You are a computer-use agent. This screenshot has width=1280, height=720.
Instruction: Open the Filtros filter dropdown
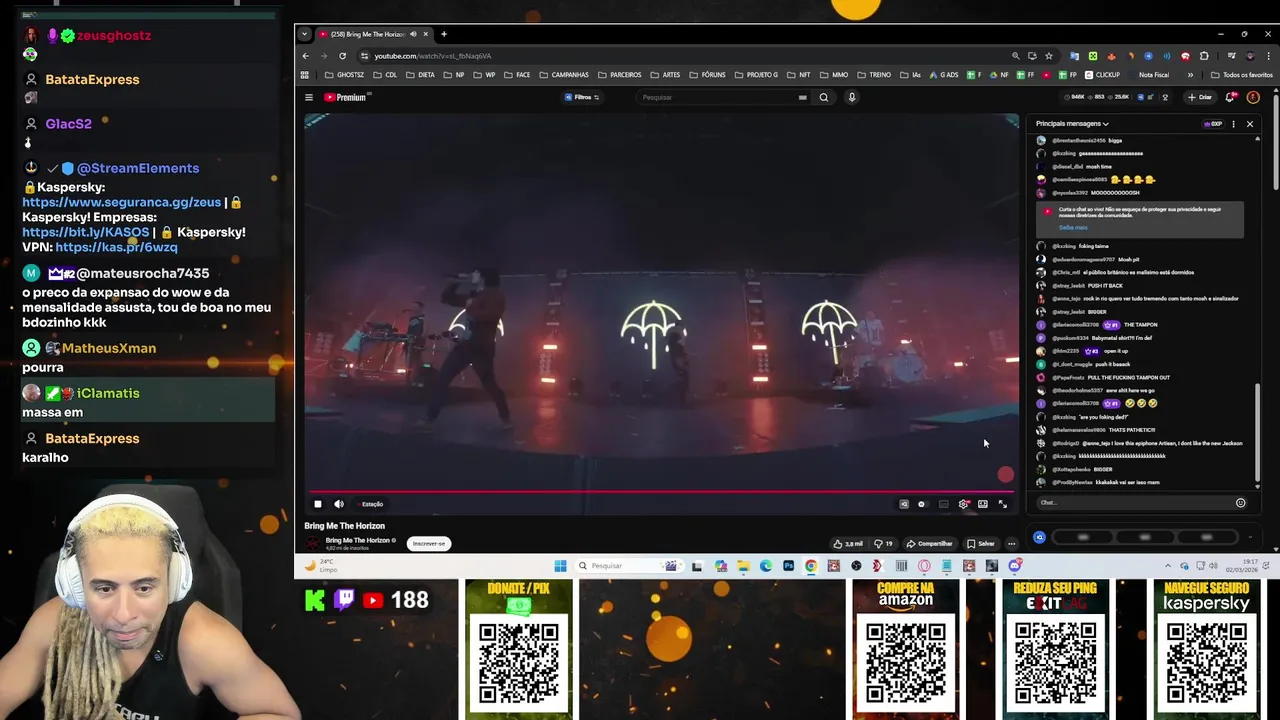click(x=582, y=97)
